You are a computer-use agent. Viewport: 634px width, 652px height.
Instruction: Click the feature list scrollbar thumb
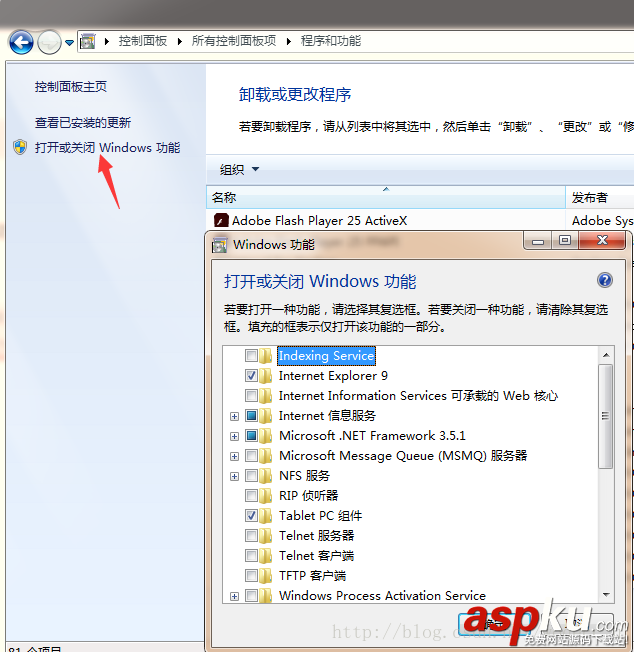click(606, 416)
